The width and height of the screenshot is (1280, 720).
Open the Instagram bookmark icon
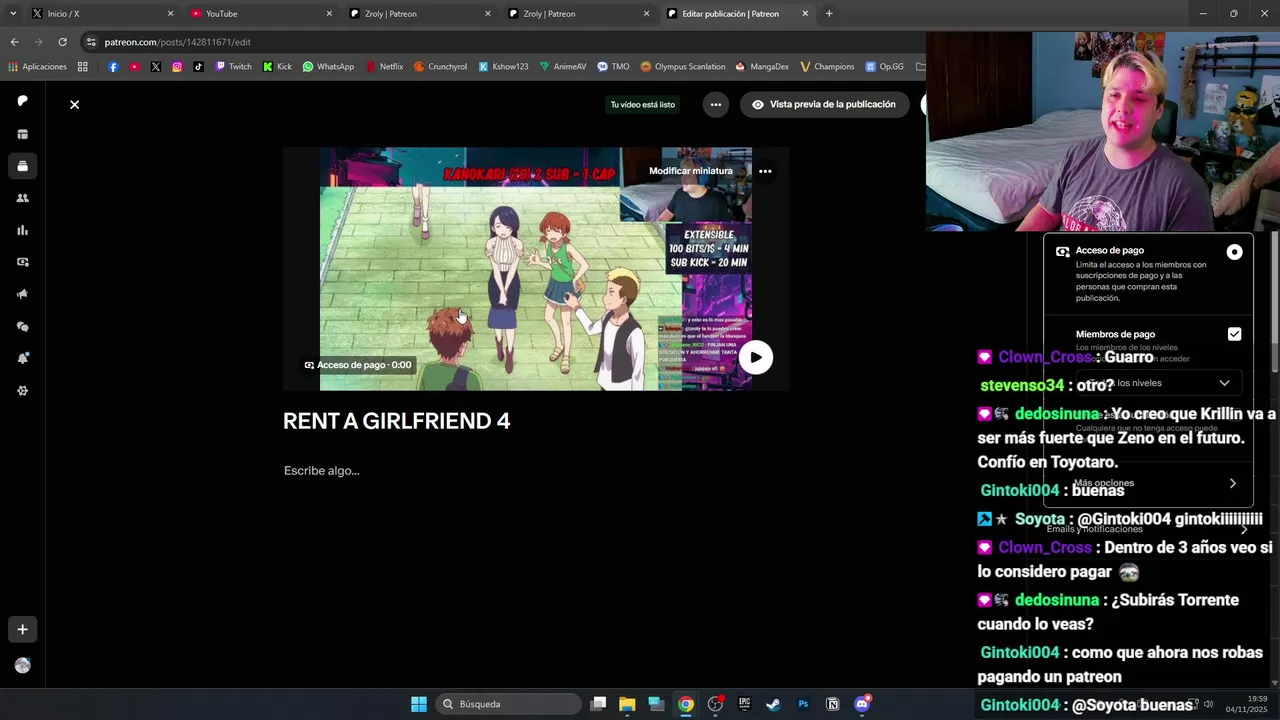[x=177, y=67]
